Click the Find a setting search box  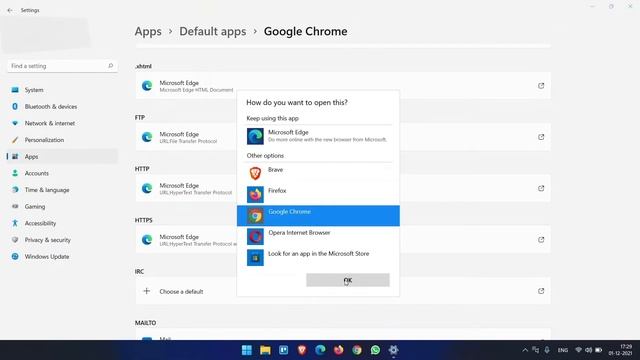coord(62,66)
